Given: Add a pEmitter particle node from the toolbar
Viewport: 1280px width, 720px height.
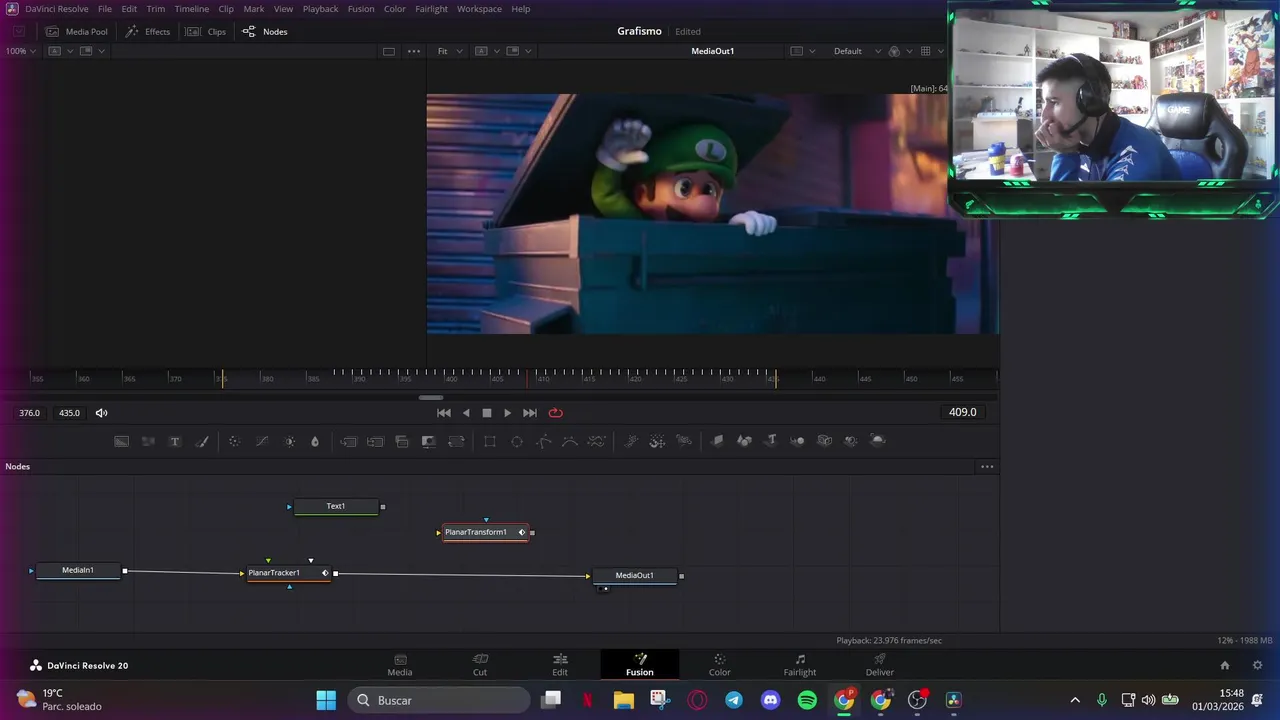Looking at the screenshot, I should [x=631, y=441].
